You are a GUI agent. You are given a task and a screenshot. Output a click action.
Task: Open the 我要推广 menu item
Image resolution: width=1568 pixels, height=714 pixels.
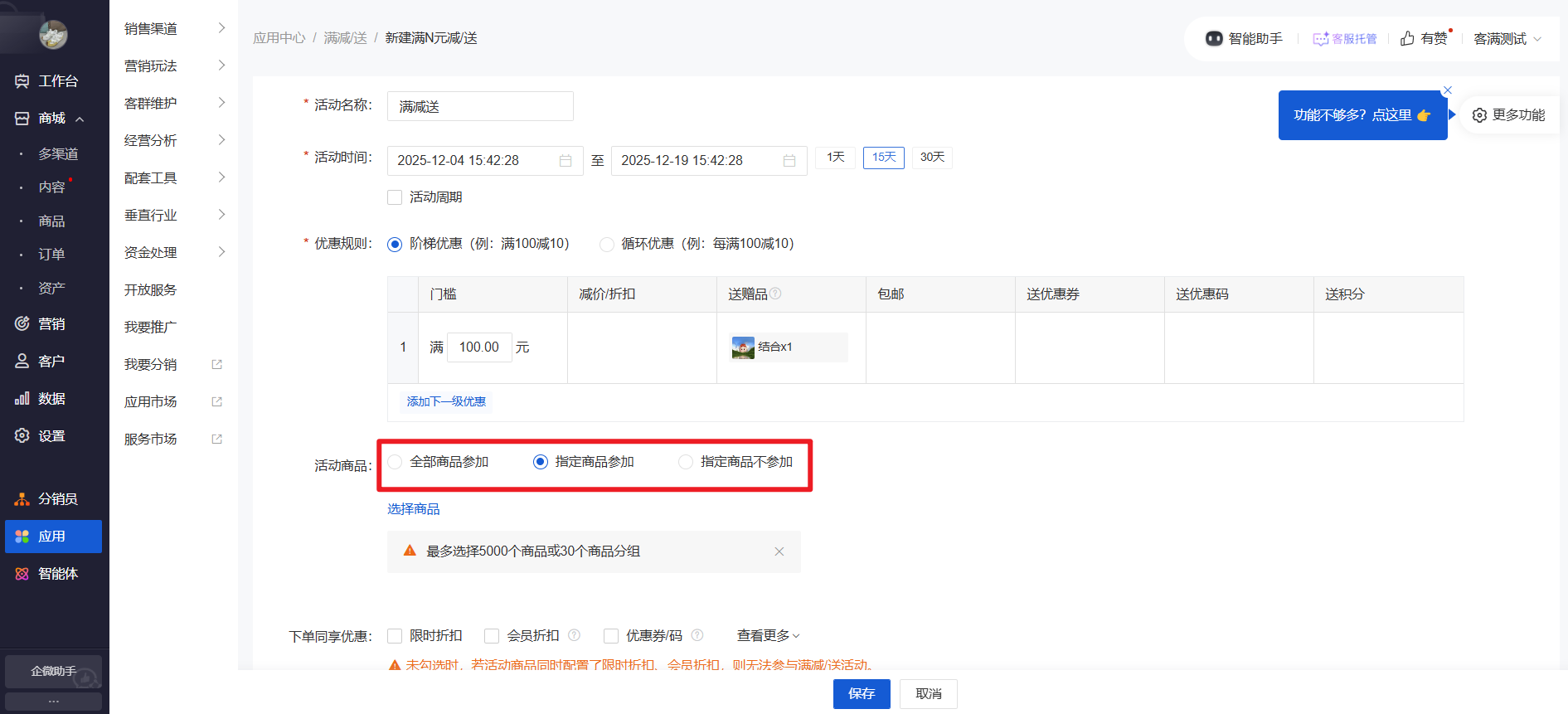tap(150, 327)
